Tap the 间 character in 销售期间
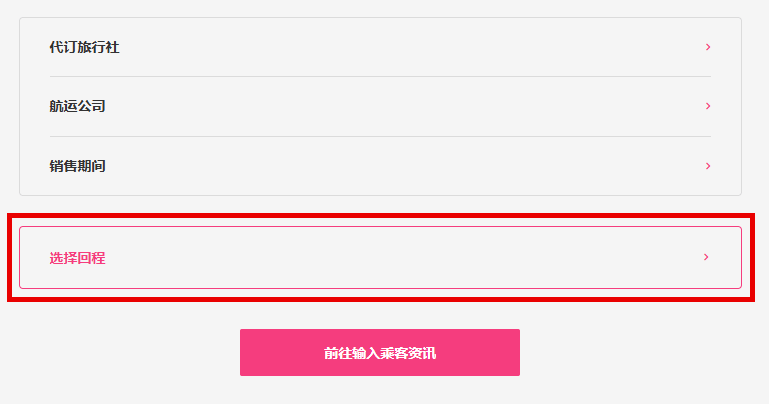The width and height of the screenshot is (769, 404). 99,166
